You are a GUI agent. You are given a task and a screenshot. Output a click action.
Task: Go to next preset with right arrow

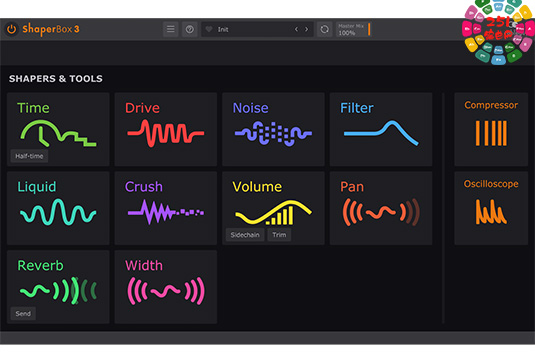(306, 29)
